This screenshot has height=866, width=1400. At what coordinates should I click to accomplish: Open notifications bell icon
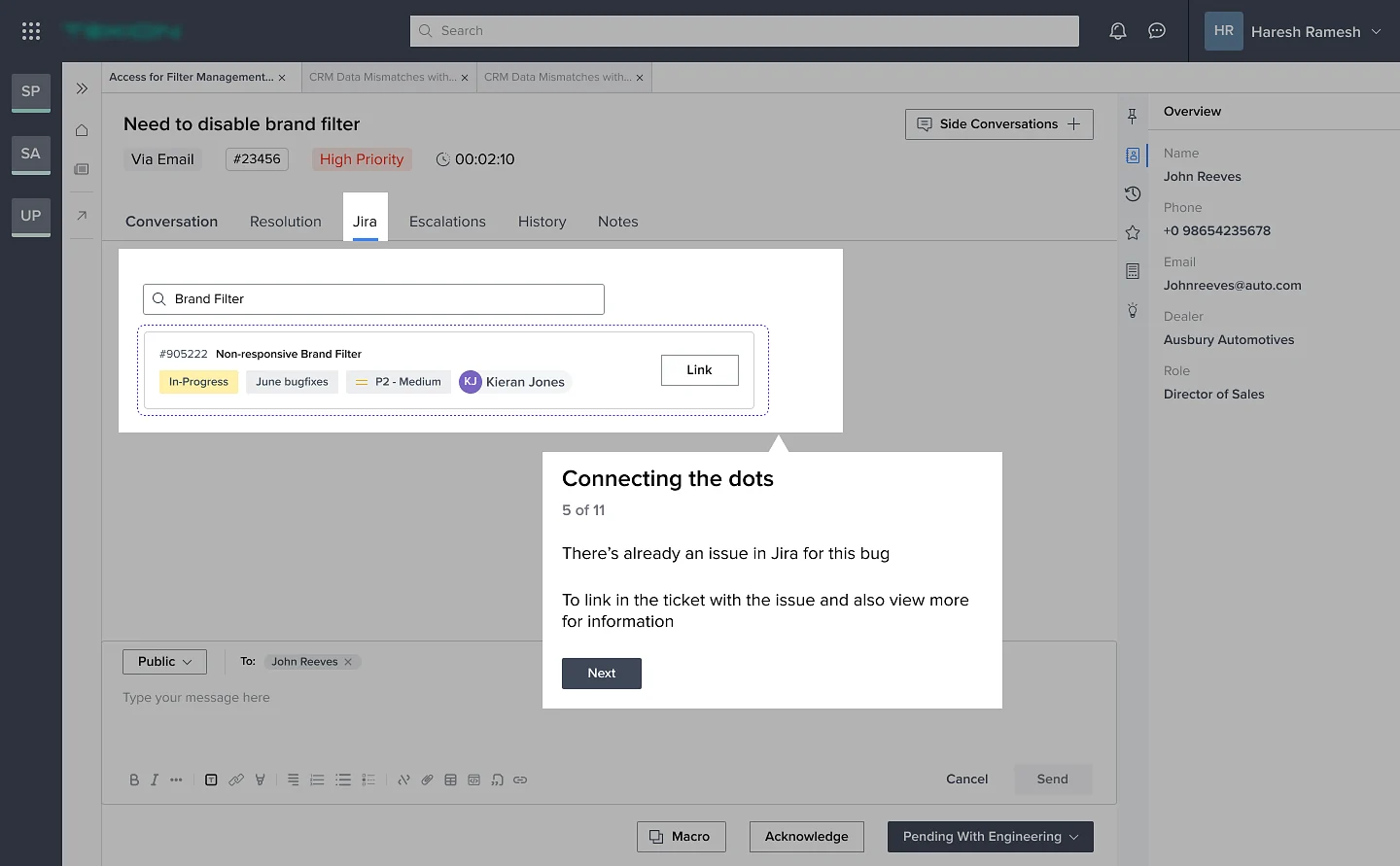(x=1118, y=31)
